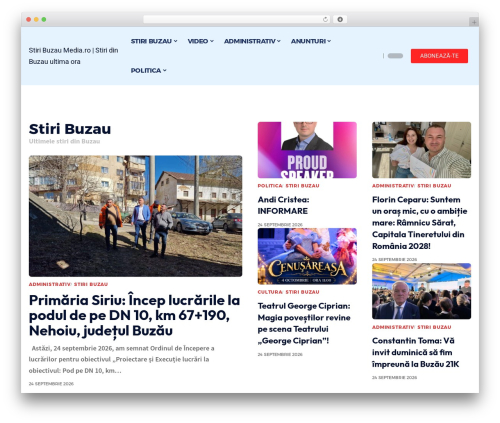Image resolution: width=500 pixels, height=423 pixels.
Task: Expand the STIRI BUZAU menu chevron
Action: pyautogui.click(x=176, y=41)
